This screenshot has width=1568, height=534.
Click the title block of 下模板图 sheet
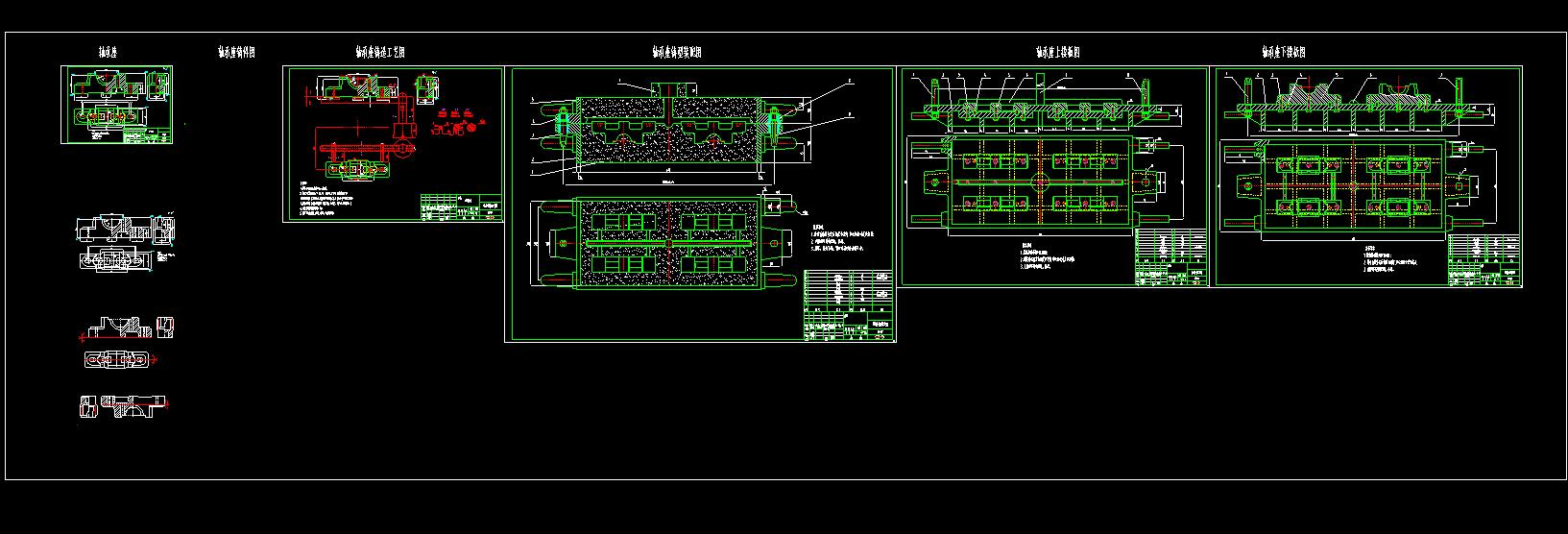pos(1484,259)
